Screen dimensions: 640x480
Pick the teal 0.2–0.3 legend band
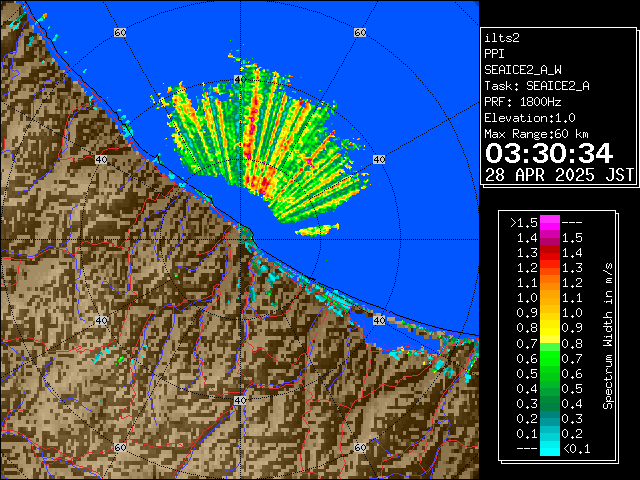[x=550, y=418]
